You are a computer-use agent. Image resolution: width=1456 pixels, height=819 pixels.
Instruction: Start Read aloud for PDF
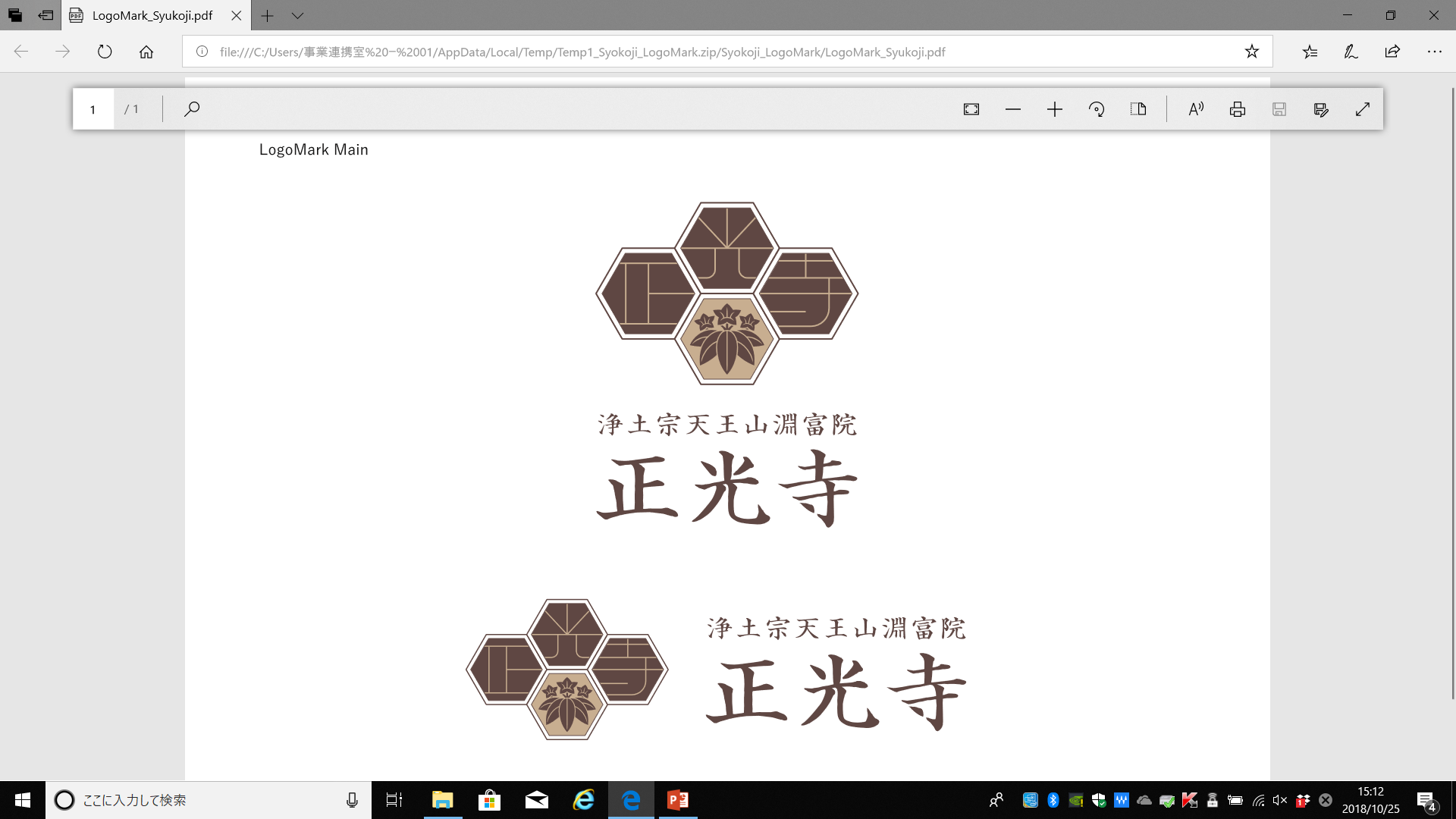pos(1196,109)
